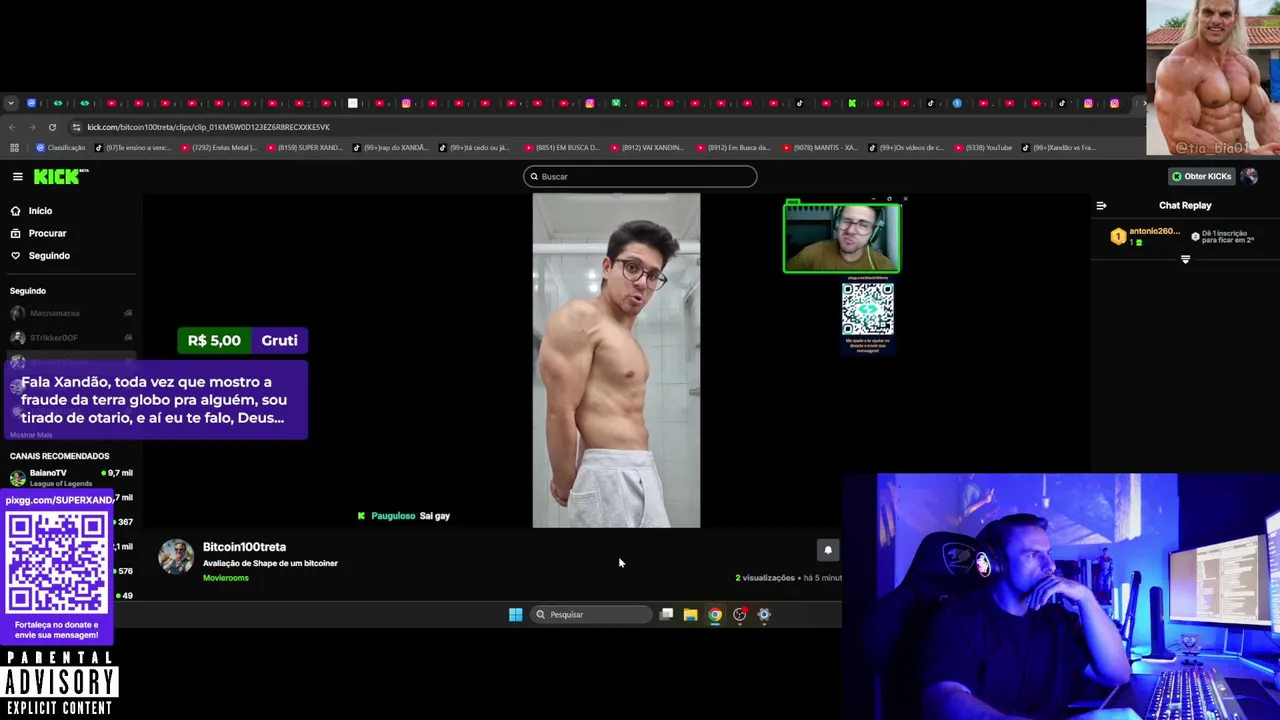Open the MANTIS - XA bookmark
Viewport: 1280px width, 720px height.
819,148
